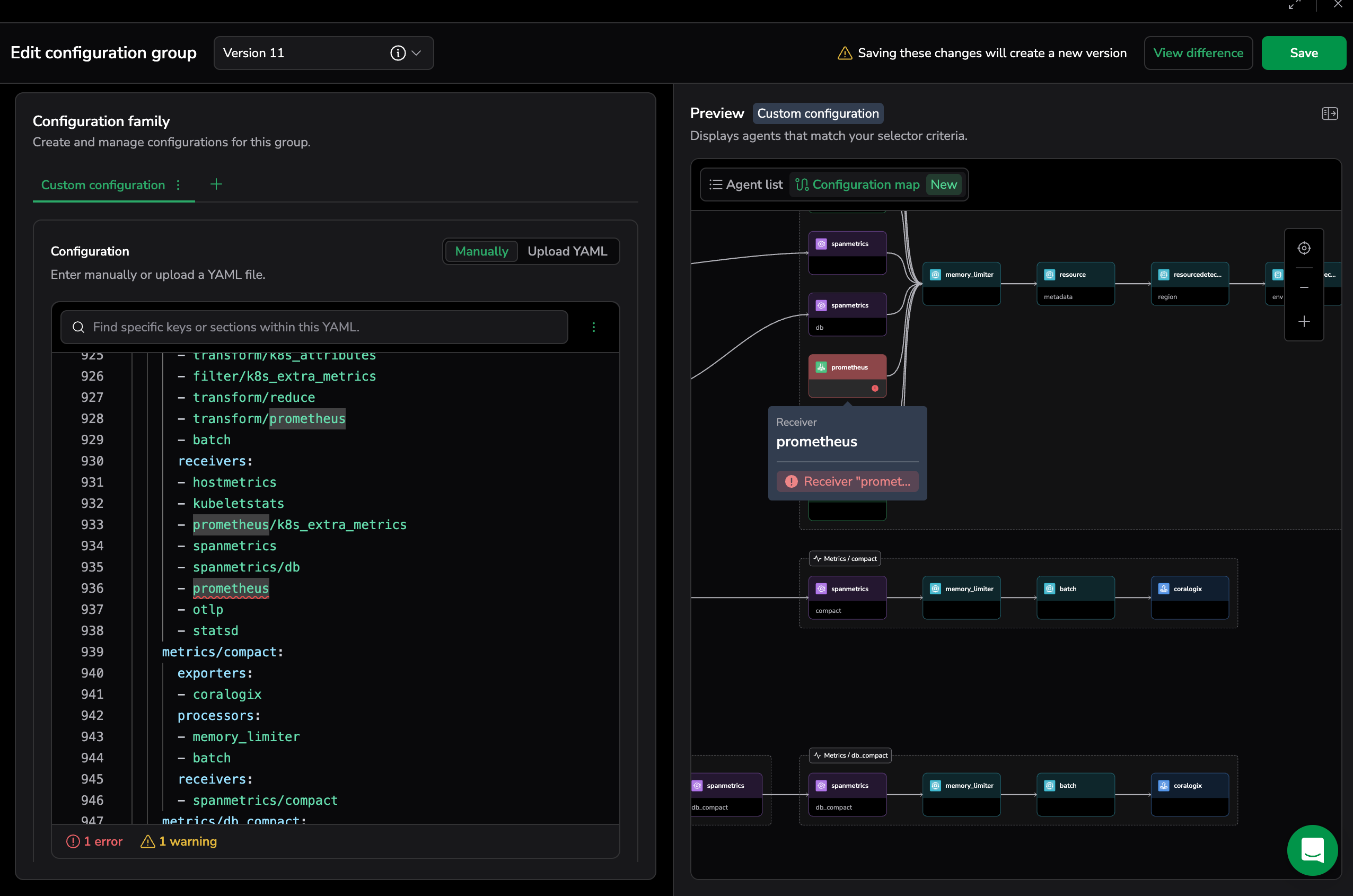Zoom in with the plus icon
The height and width of the screenshot is (896, 1353).
tap(1303, 321)
